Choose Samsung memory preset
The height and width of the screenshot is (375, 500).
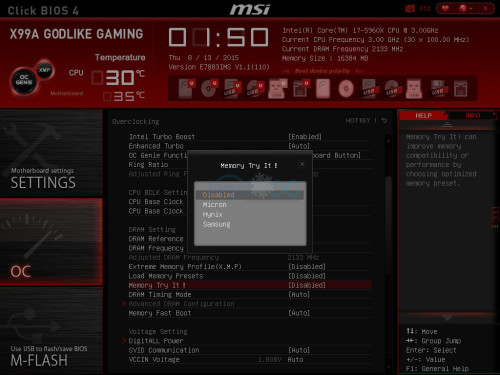pos(216,224)
